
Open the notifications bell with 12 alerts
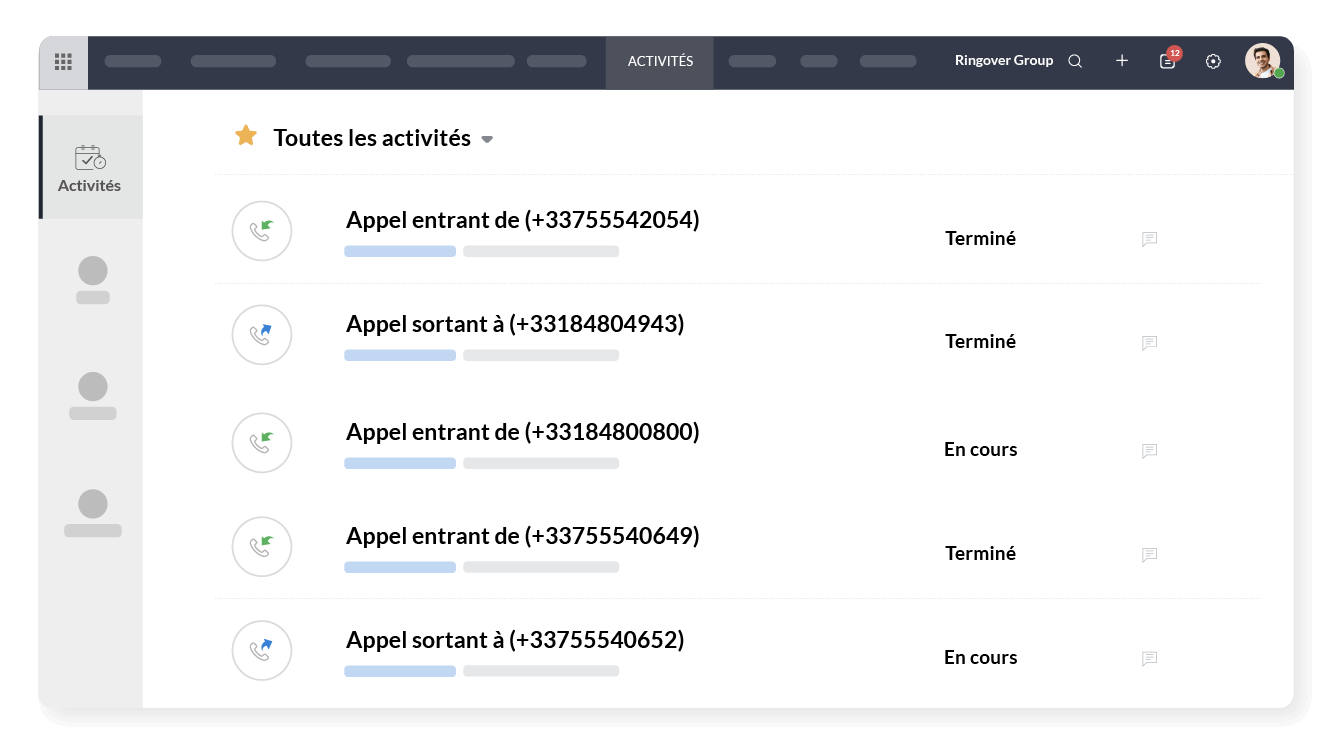point(1167,61)
